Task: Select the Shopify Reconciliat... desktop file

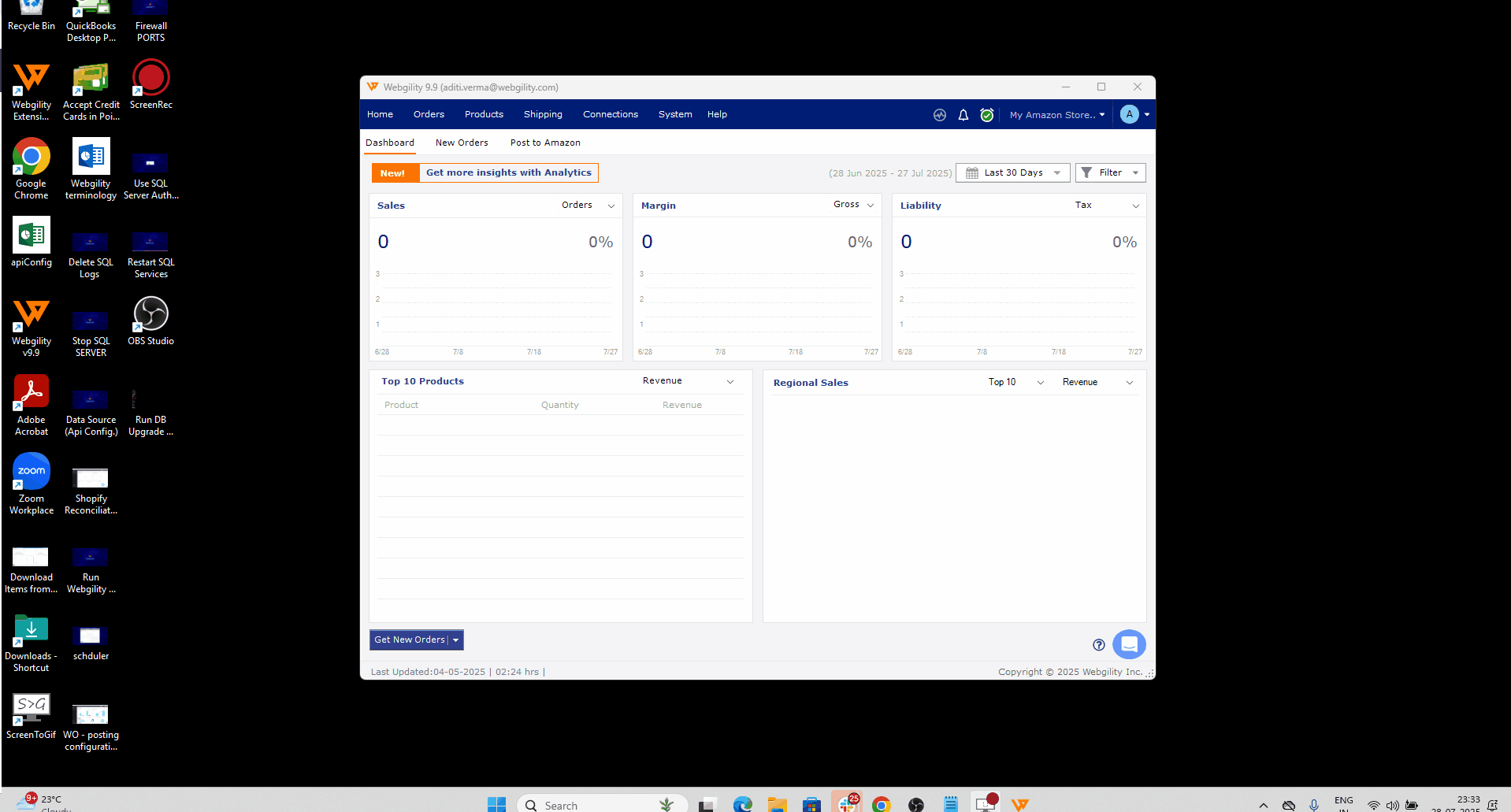Action: [x=91, y=491]
